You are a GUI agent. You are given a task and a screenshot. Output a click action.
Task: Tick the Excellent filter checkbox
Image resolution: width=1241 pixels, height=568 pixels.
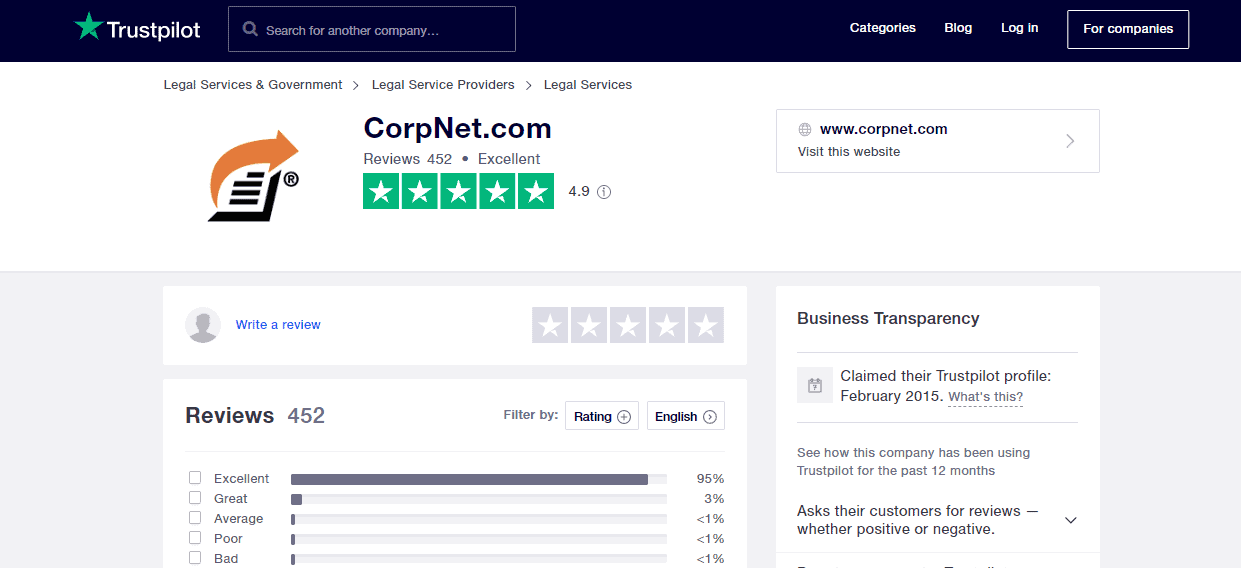coord(195,478)
